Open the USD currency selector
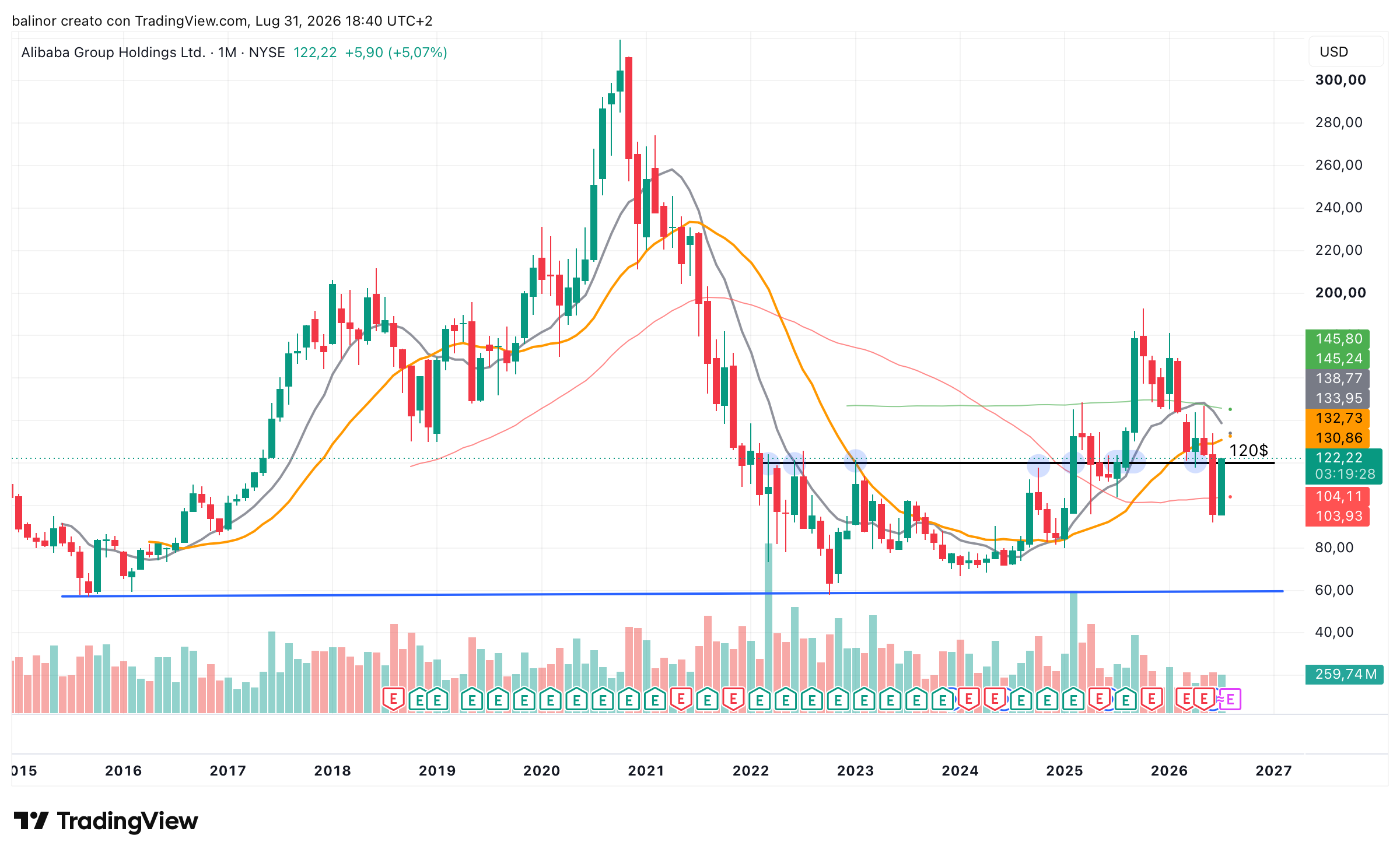 [1345, 52]
